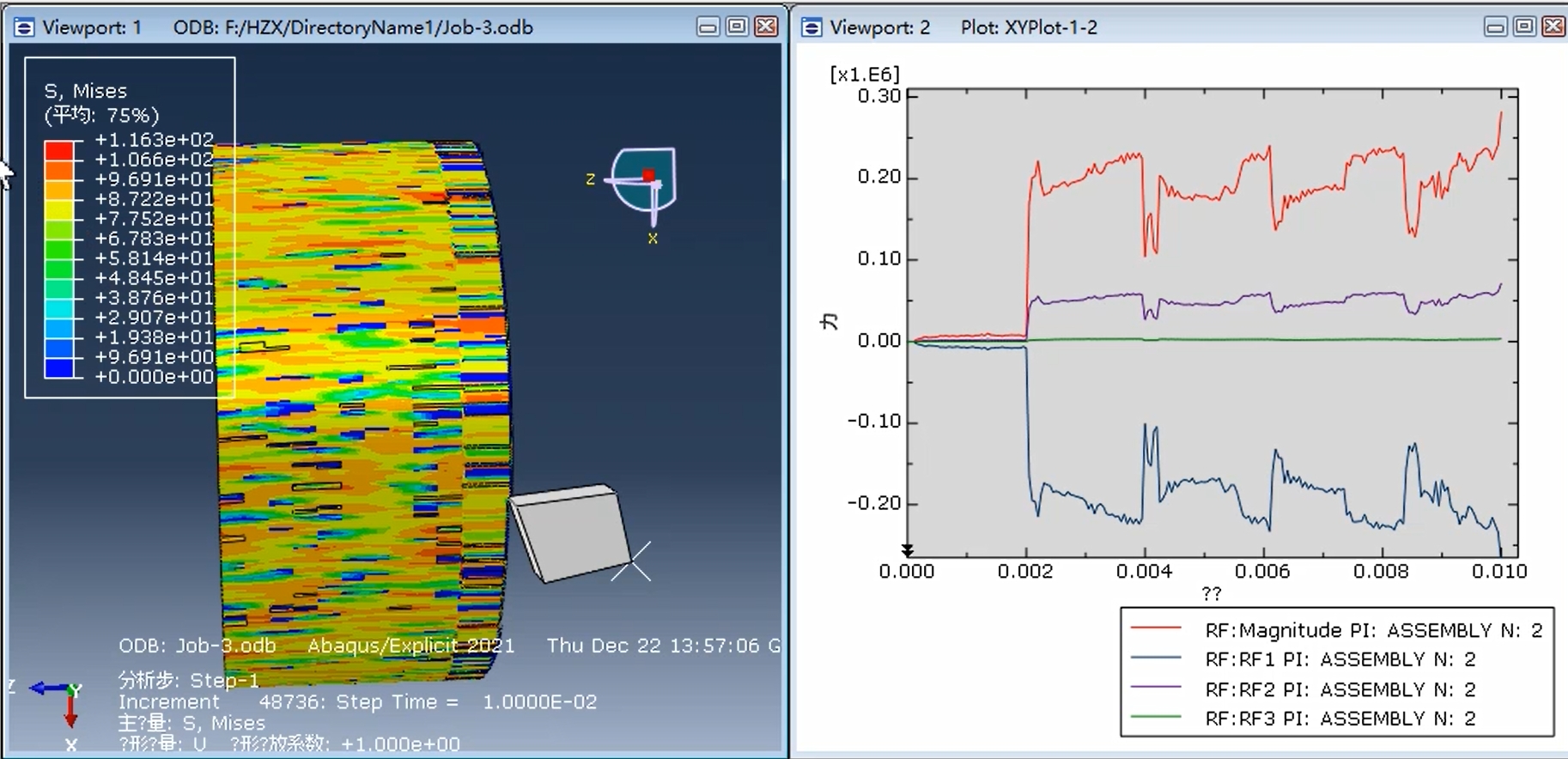
Task: Click the legend maximum value +1.163e+02
Action: (x=154, y=140)
